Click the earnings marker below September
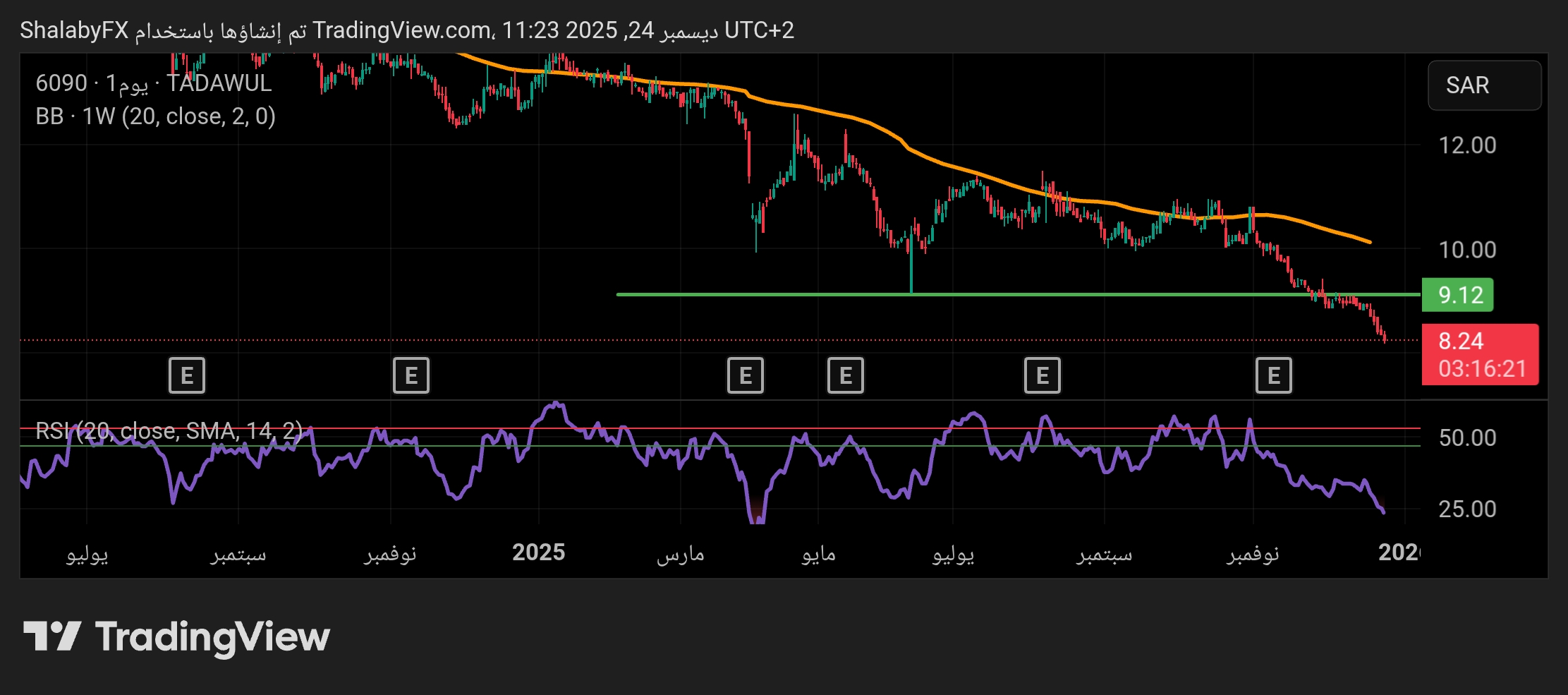1568x695 pixels. coord(186,375)
